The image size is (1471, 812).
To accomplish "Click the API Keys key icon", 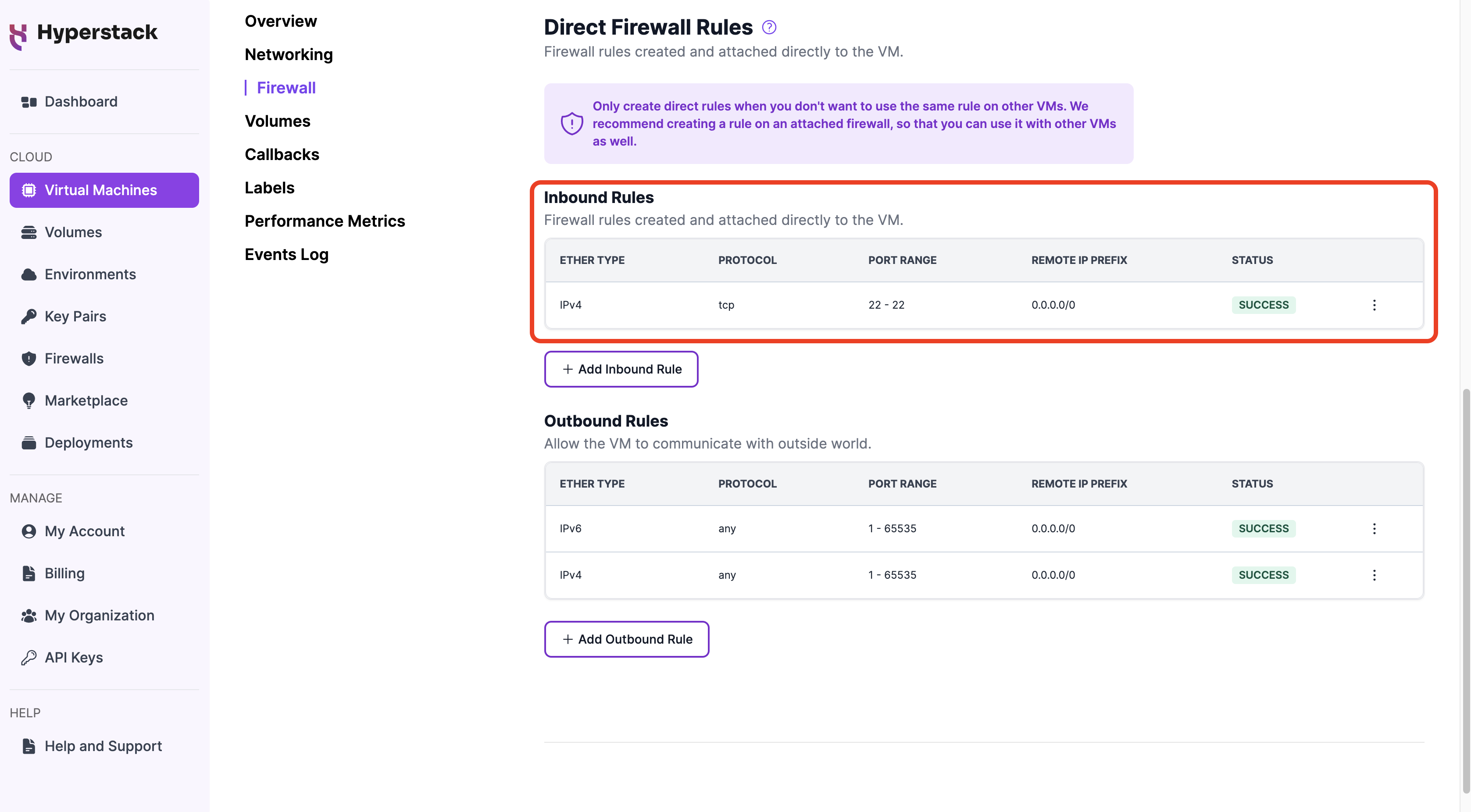I will (29, 658).
